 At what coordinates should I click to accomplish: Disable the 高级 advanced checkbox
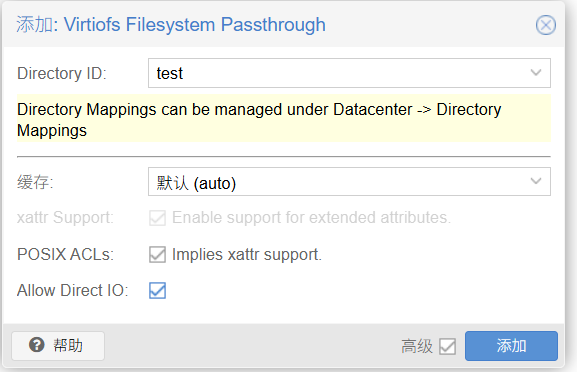(447, 346)
